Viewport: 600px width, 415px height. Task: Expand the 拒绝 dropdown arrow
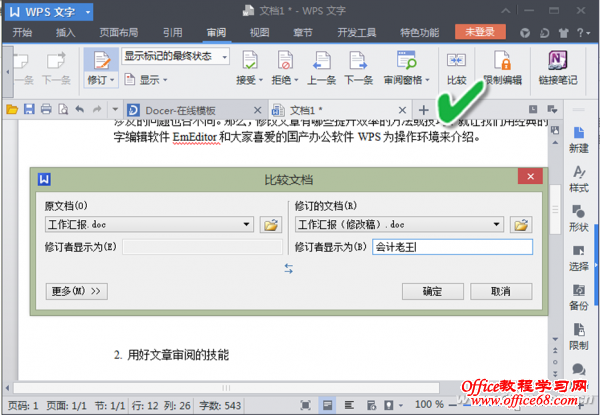pos(297,80)
